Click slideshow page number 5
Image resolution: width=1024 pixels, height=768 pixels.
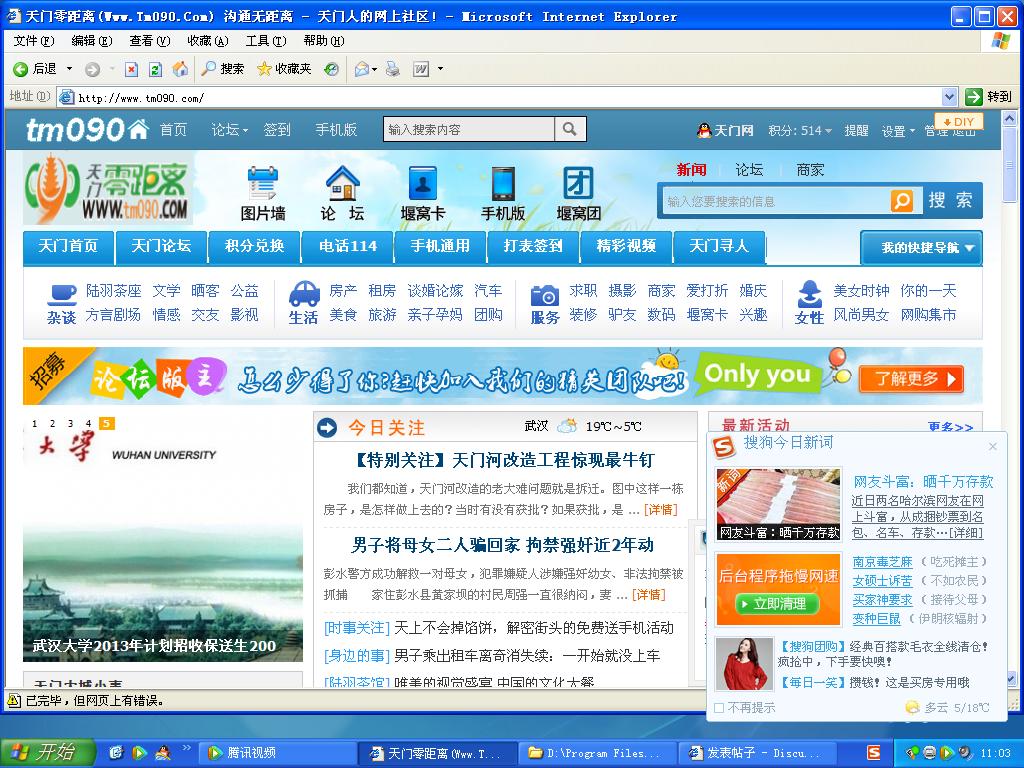pyautogui.click(x=106, y=423)
